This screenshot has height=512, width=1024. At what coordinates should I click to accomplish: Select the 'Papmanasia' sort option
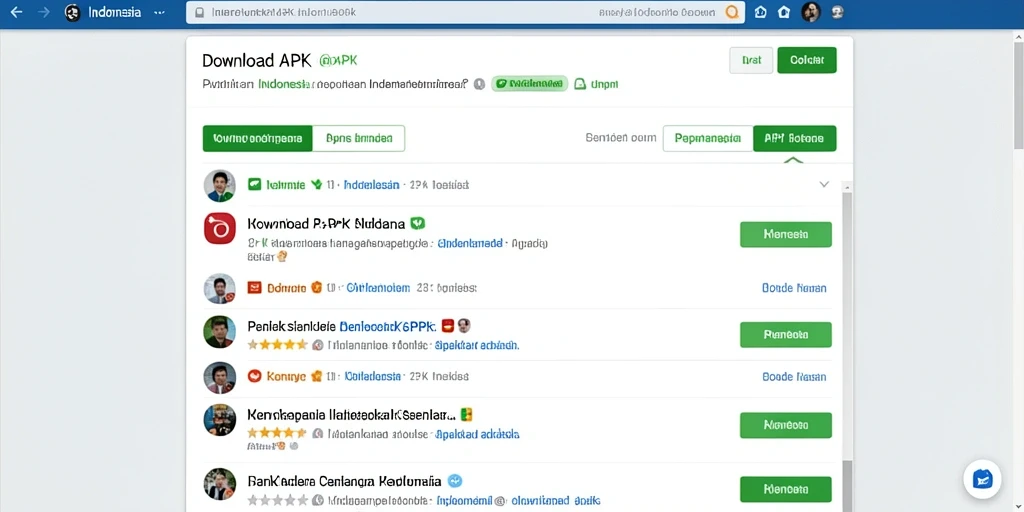(708, 138)
